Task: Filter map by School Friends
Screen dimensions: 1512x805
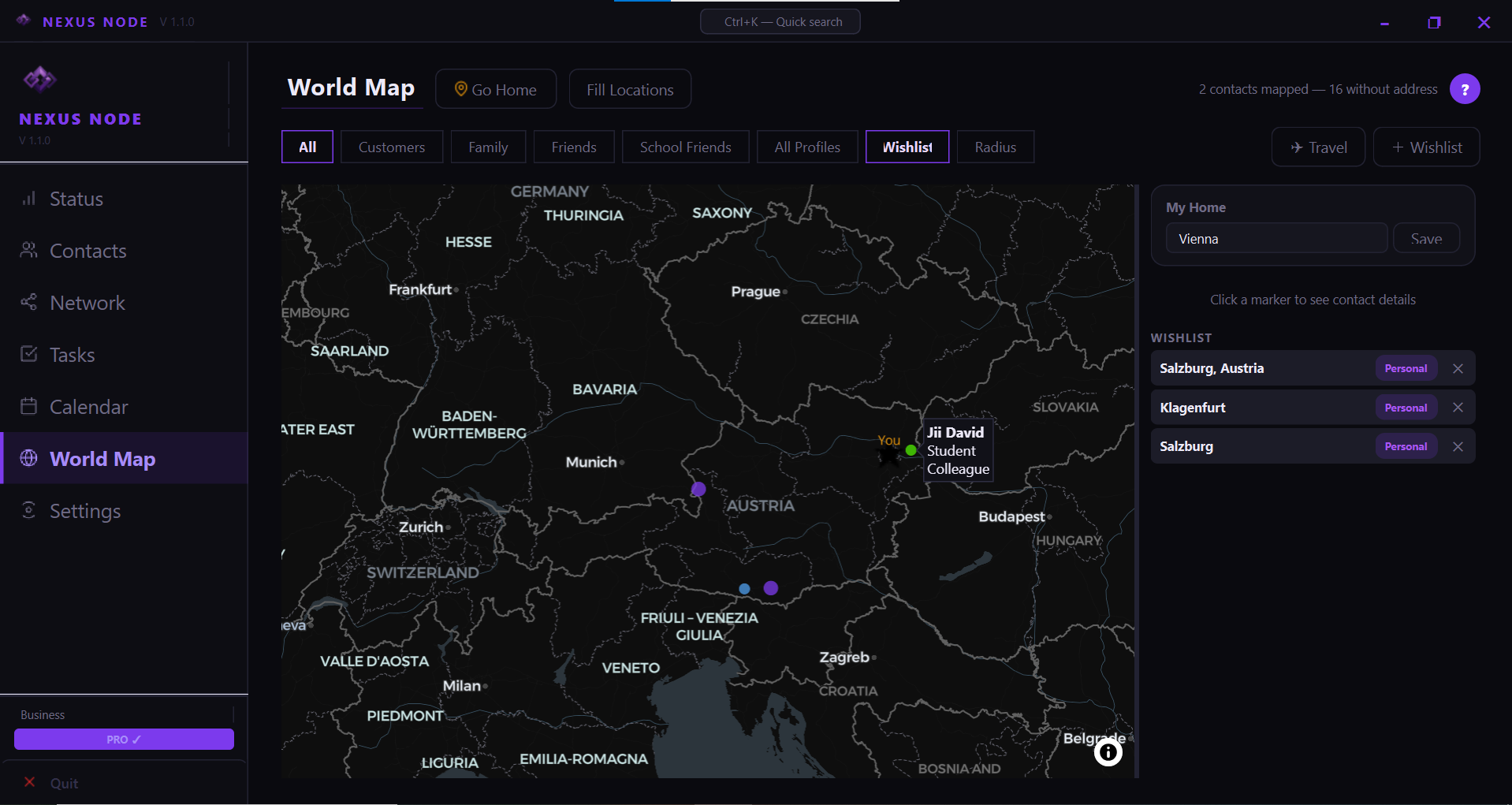Action: tap(686, 147)
